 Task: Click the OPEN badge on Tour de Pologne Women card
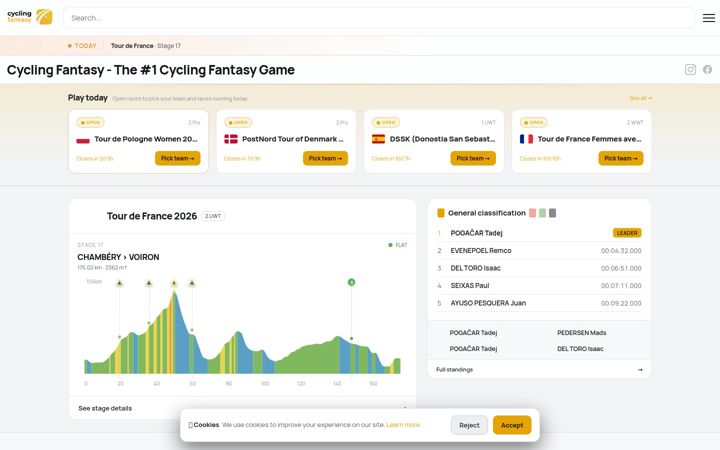click(90, 123)
